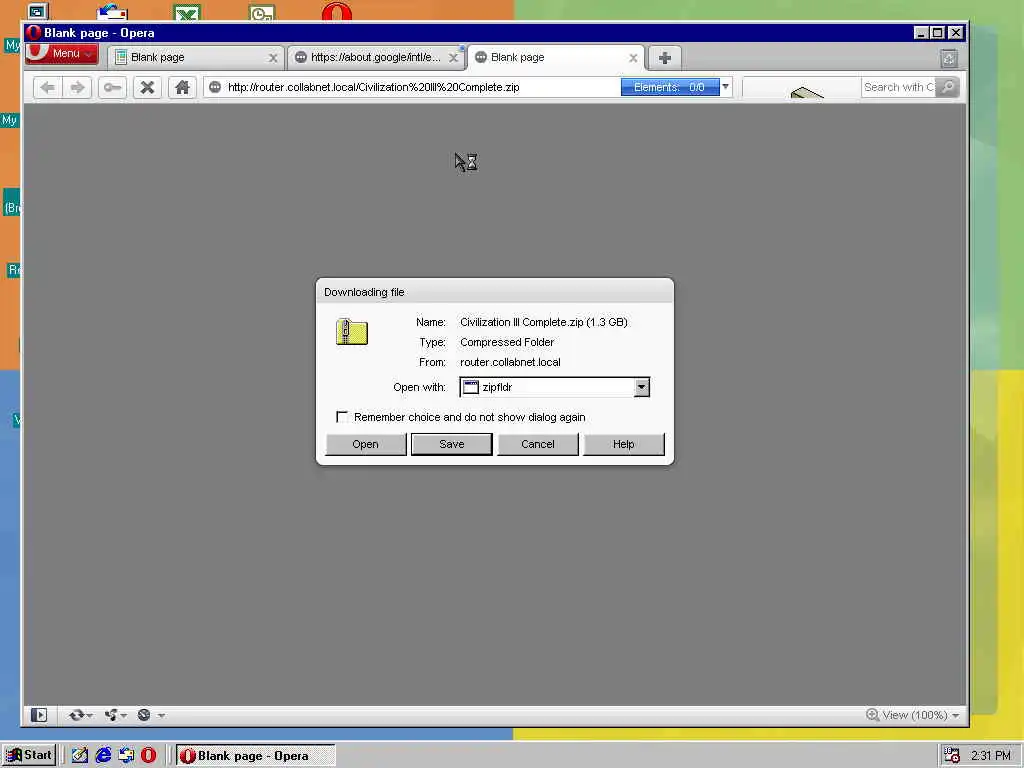Click the zoom magnifier icon in status bar
The image size is (1024, 768).
point(872,714)
